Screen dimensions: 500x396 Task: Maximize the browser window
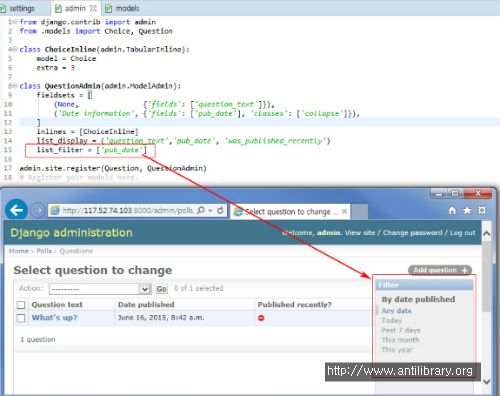455,193
